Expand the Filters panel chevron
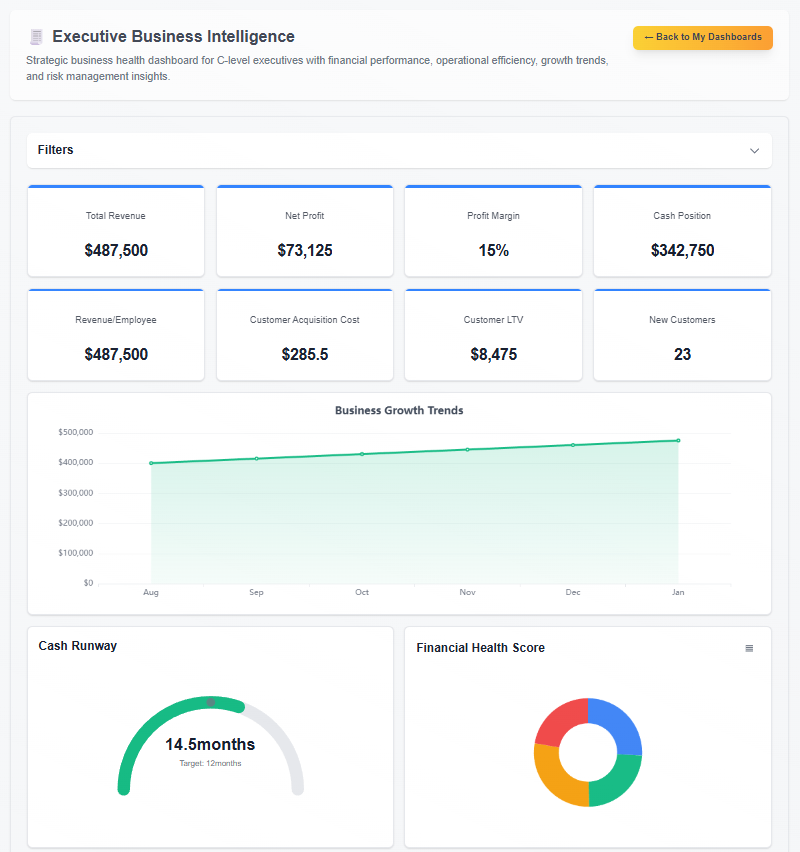800x852 pixels. pyautogui.click(x=754, y=151)
